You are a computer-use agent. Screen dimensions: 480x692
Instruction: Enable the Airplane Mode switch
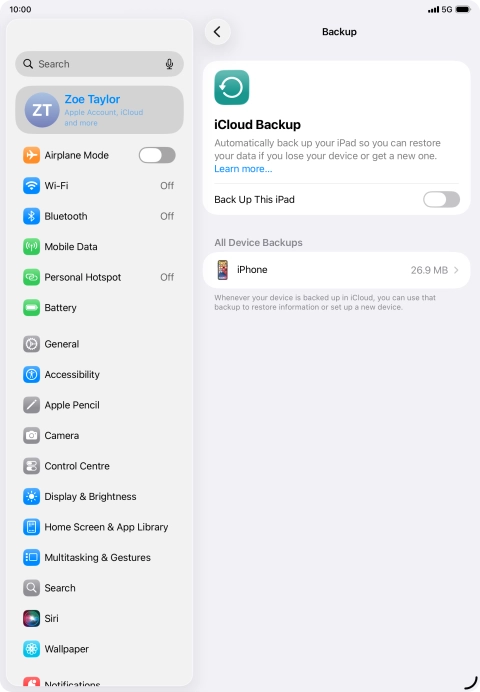tap(157, 155)
